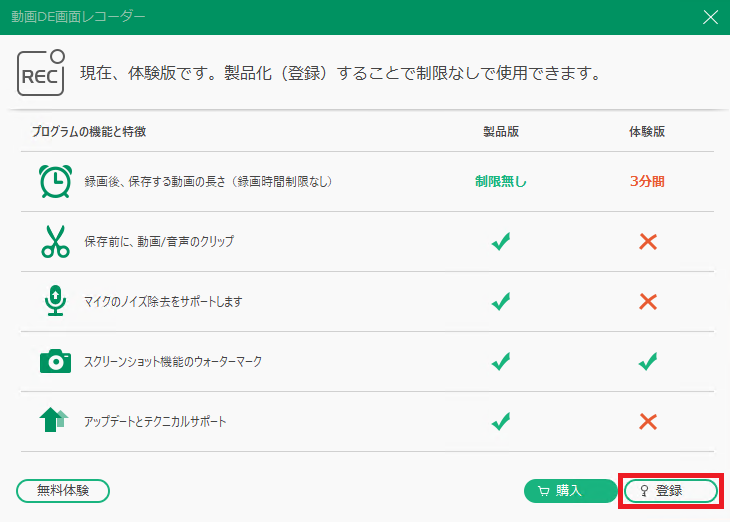Click the camera screenshot watermark icon
This screenshot has height=522, width=730.
click(55, 361)
